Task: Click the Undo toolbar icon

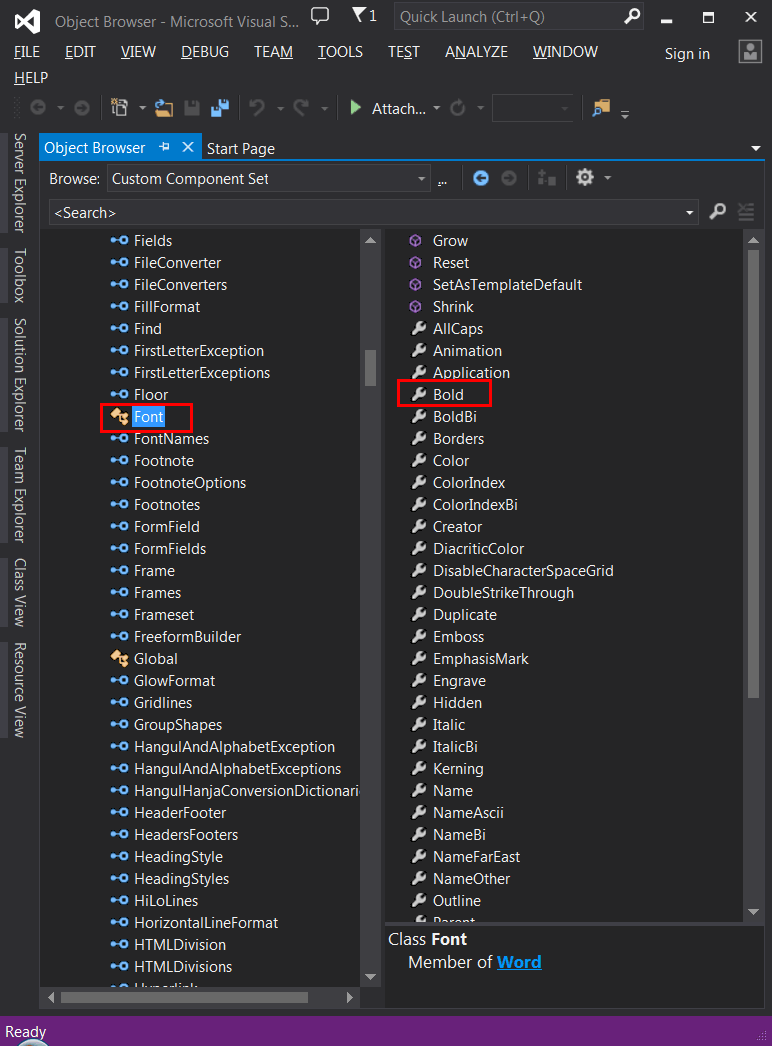Action: 257,108
